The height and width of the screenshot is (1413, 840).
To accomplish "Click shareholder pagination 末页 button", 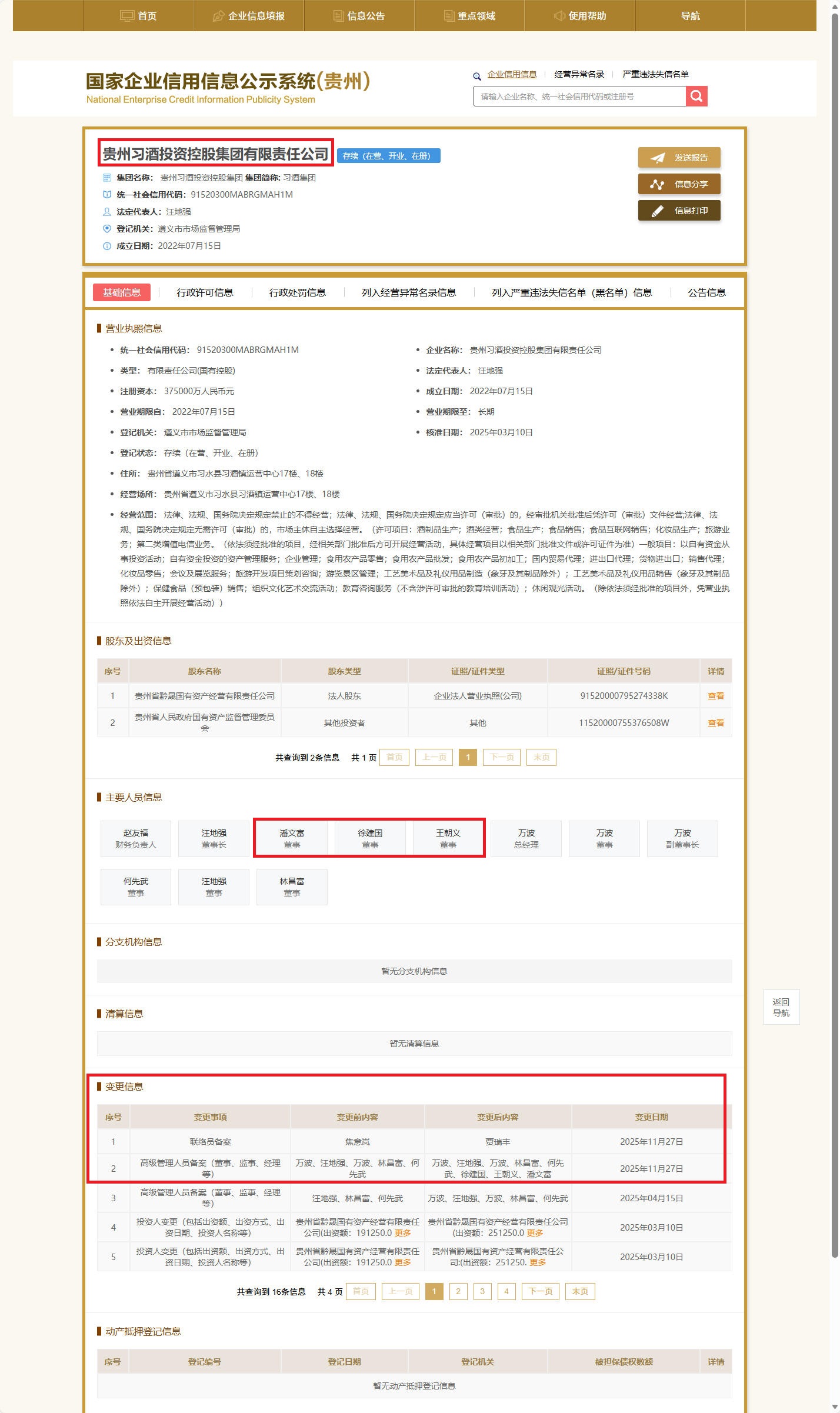I will tap(541, 757).
